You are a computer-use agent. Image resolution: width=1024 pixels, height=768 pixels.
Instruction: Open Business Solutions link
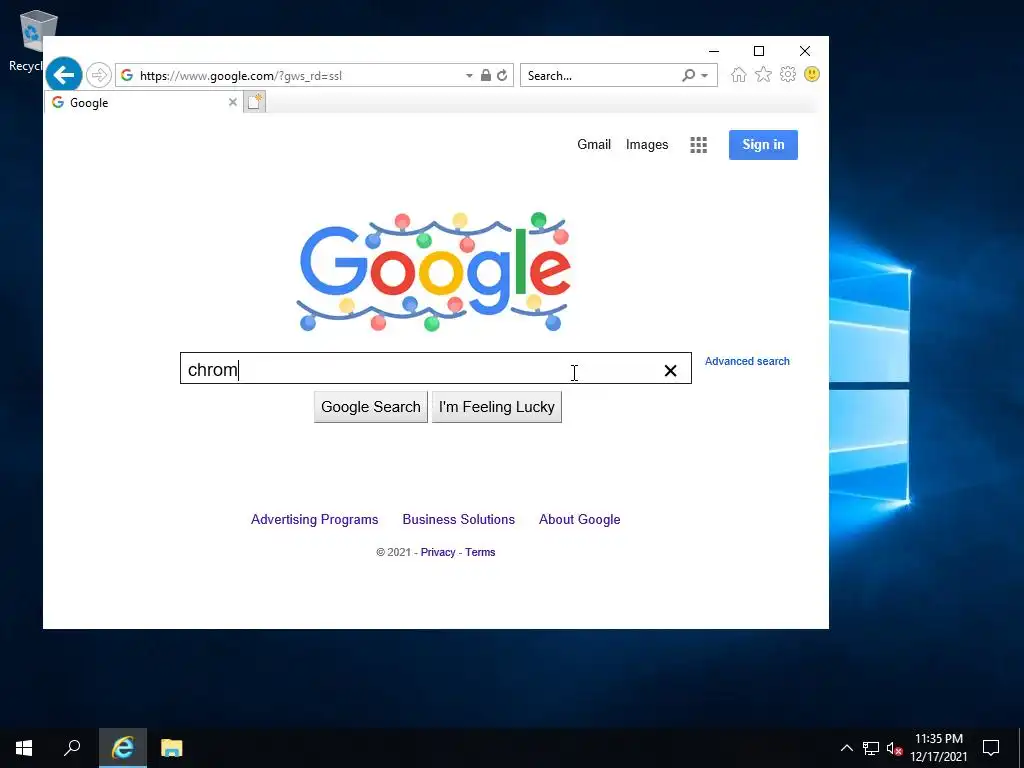pos(458,519)
